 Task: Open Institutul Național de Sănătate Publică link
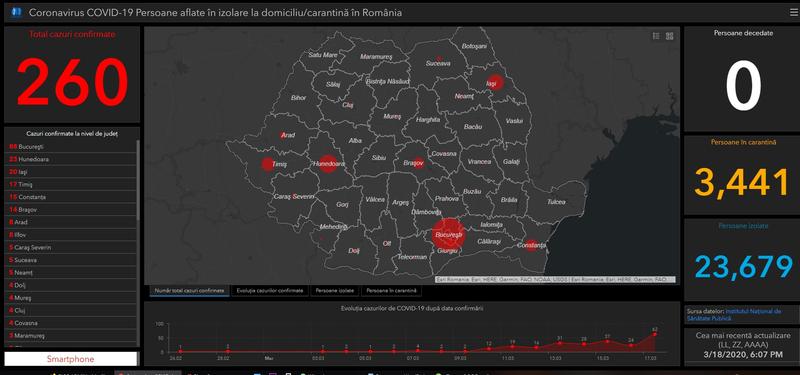(x=735, y=314)
